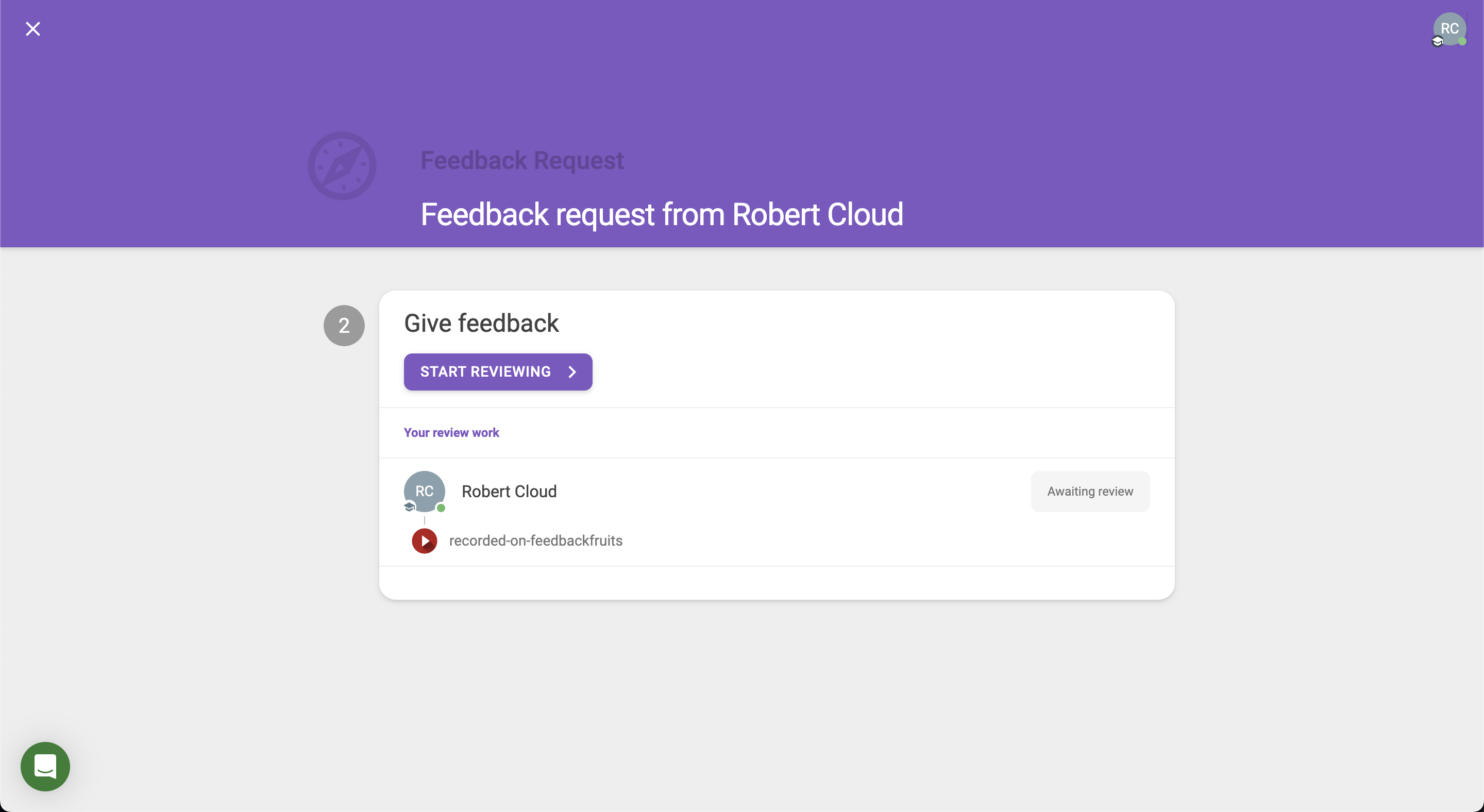Click the Start Reviewing button
The width and height of the screenshot is (1484, 812).
click(498, 371)
